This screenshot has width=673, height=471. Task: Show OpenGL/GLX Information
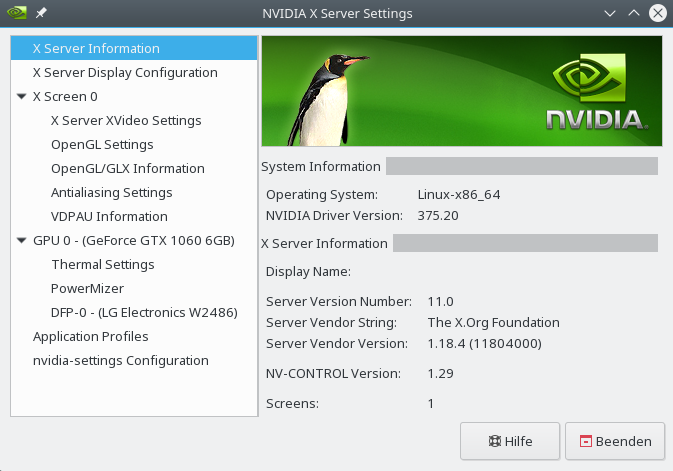coord(134,168)
